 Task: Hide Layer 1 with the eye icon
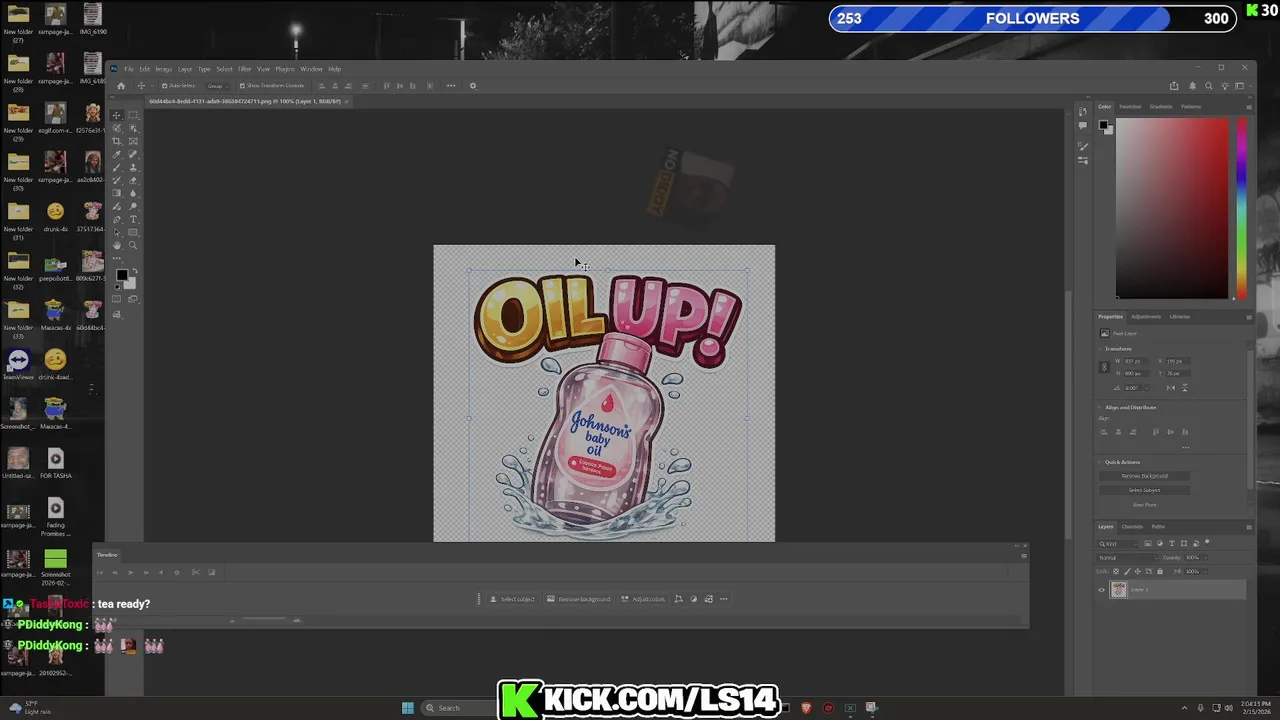tap(1102, 590)
